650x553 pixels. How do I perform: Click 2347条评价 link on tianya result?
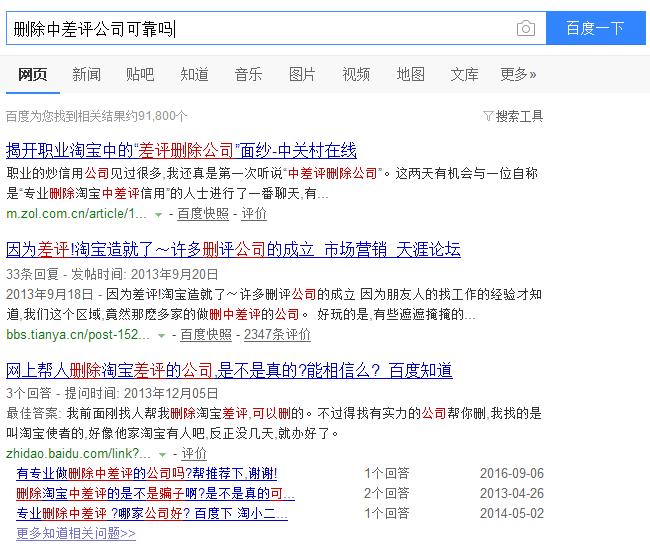click(x=277, y=334)
